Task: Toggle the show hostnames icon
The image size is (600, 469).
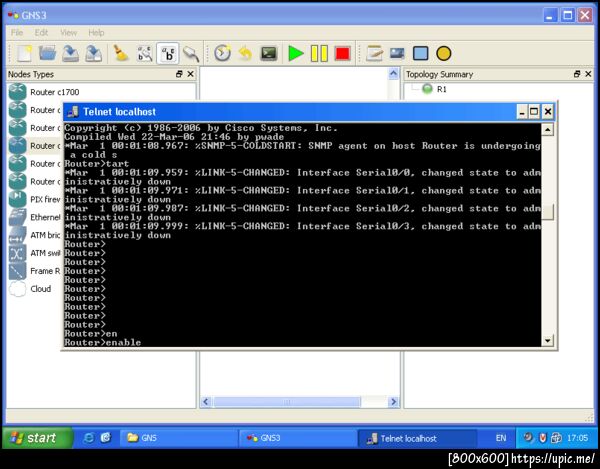Action: coord(168,54)
